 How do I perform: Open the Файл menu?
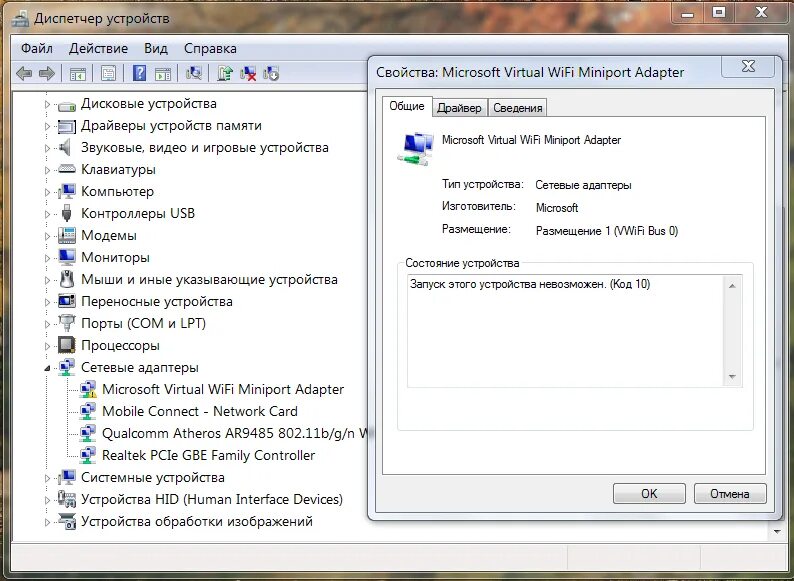point(36,49)
